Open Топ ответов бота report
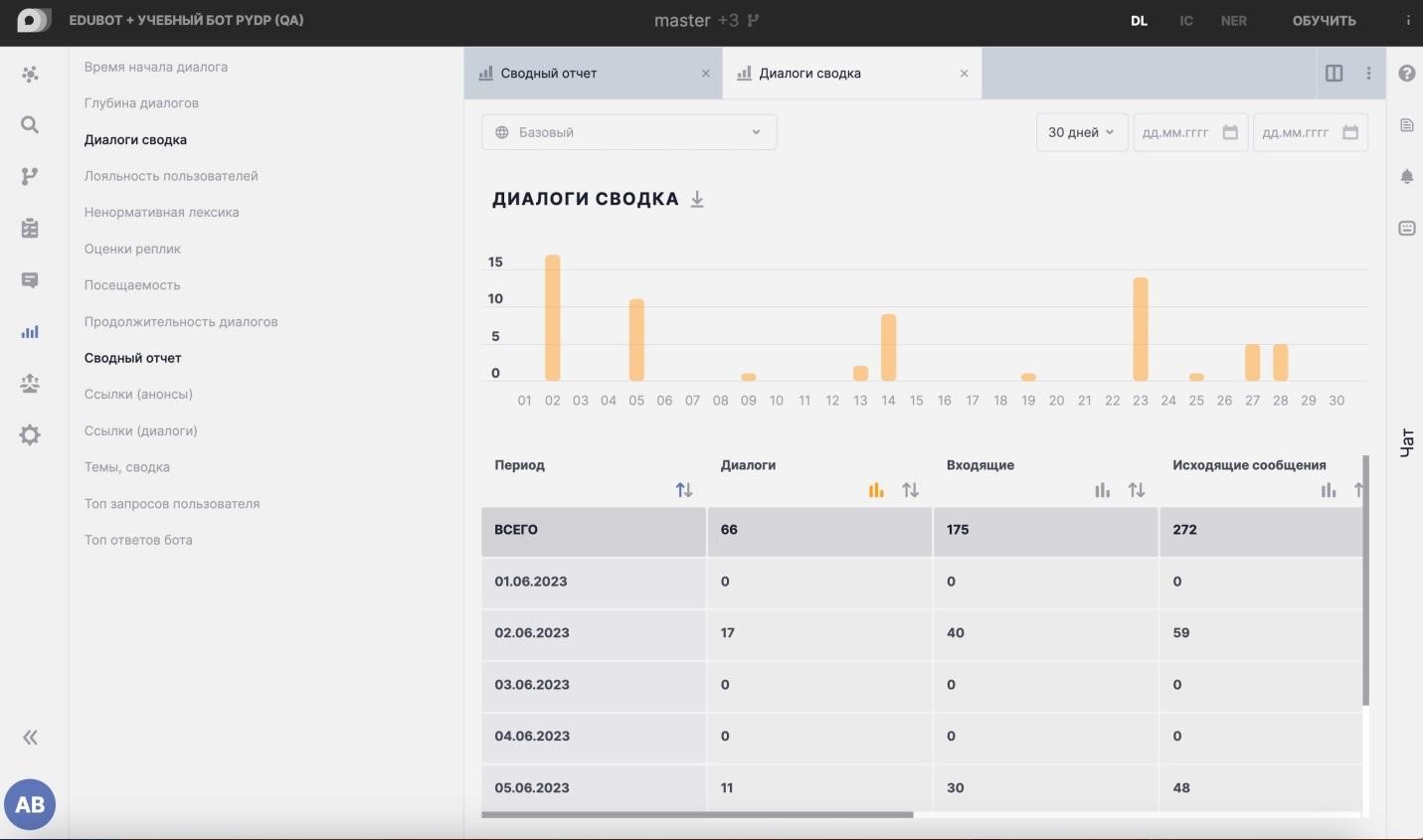Viewport: 1423px width, 840px height. point(138,540)
